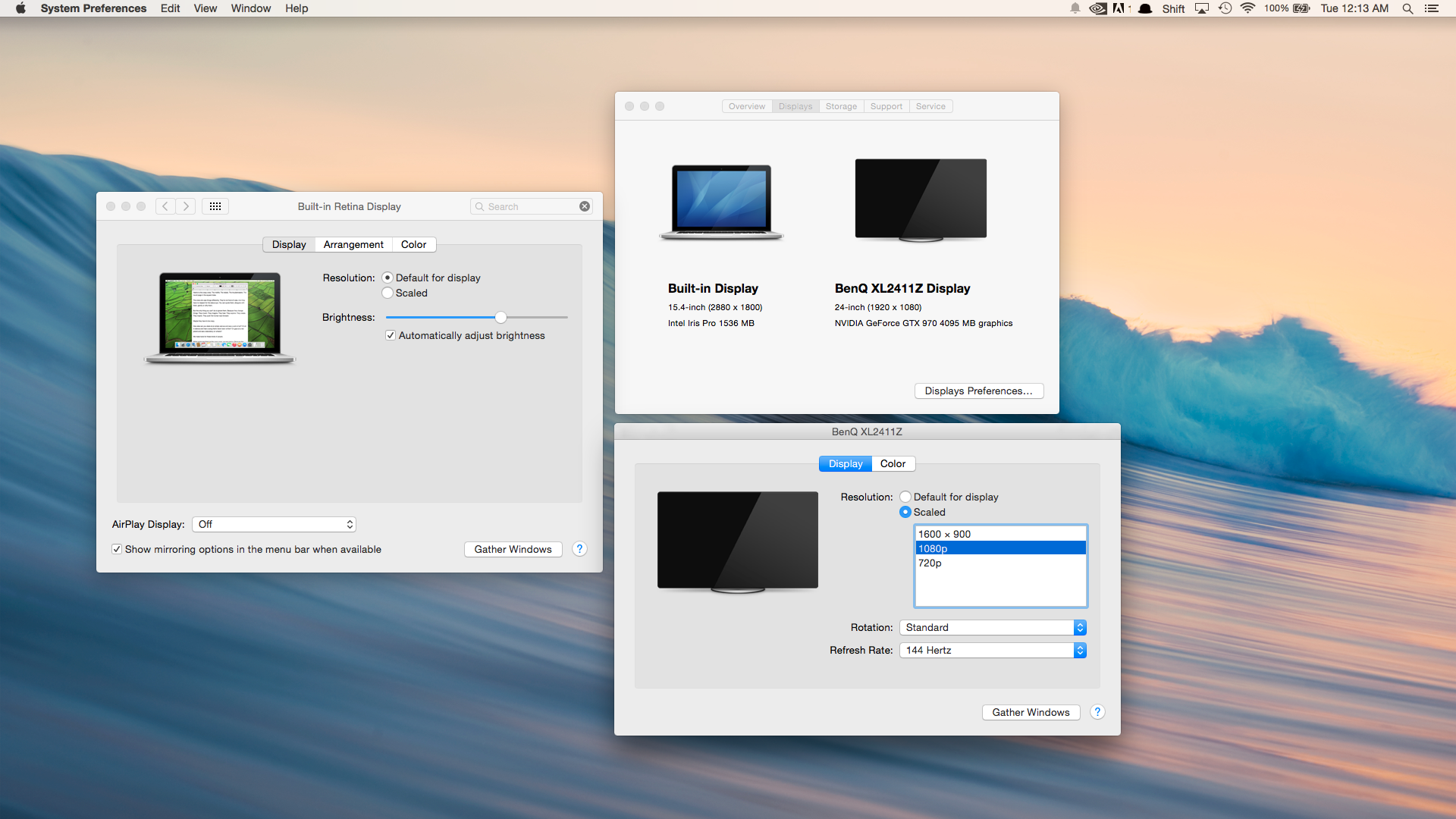1456x819 pixels.
Task: Go forward in System Preferences
Action: coord(186,206)
